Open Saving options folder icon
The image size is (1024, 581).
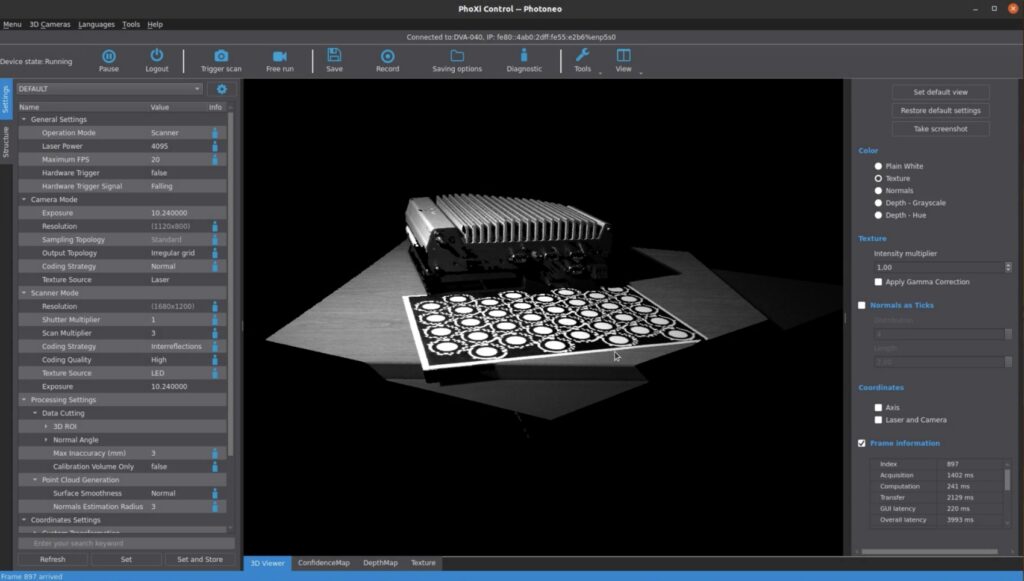click(457, 56)
